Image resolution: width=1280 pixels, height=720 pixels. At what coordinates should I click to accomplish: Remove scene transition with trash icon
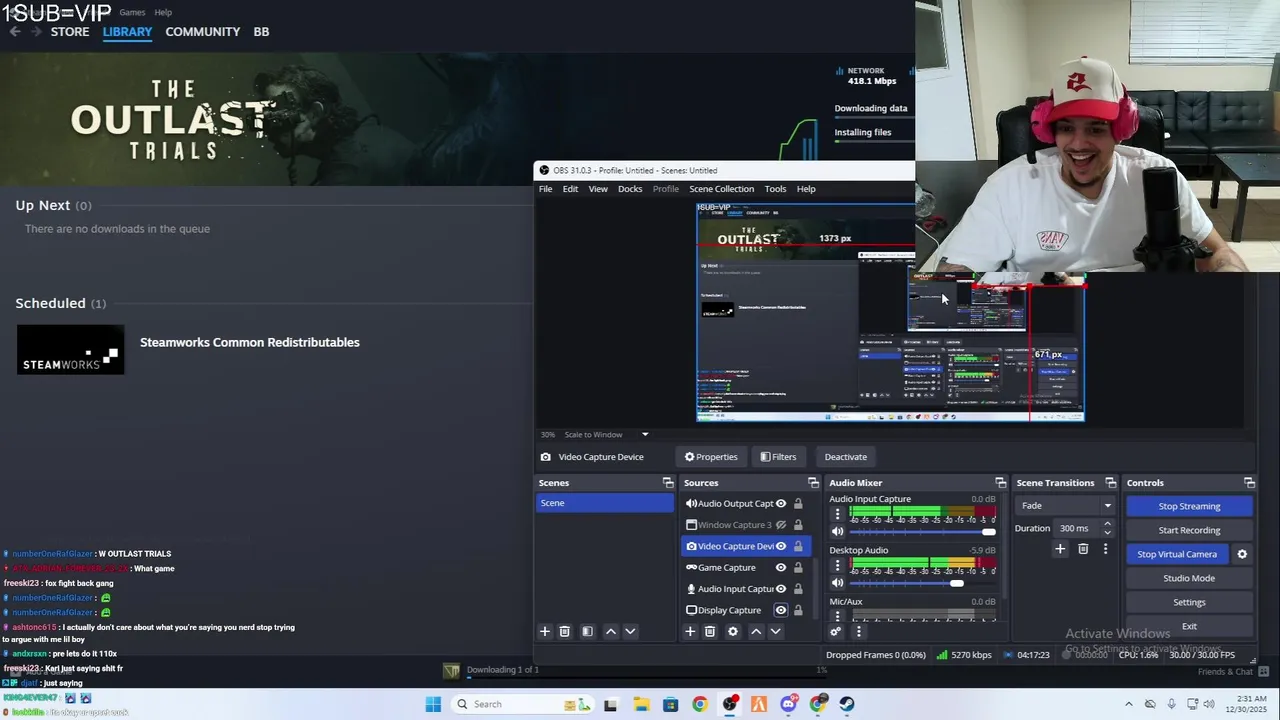[x=1083, y=548]
